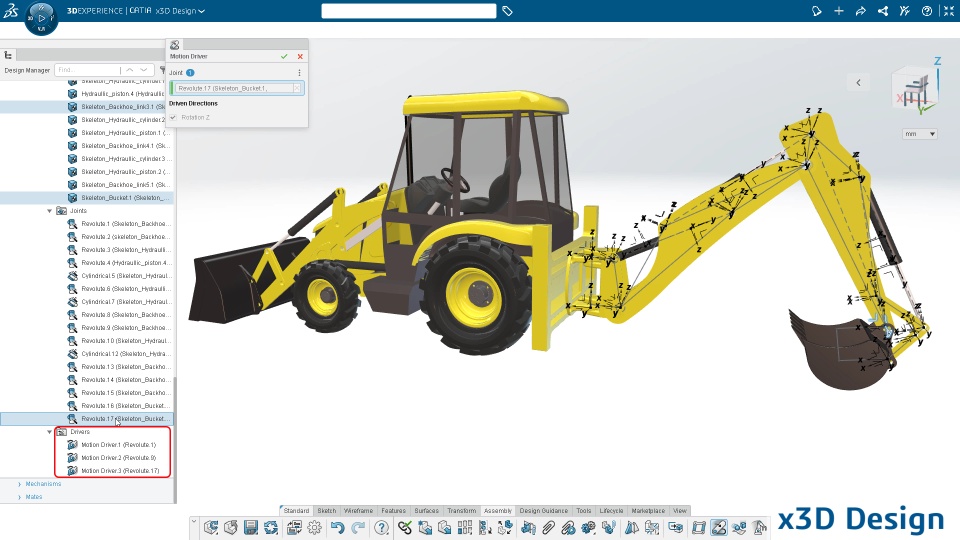Image resolution: width=960 pixels, height=540 pixels.
Task: Switch to the Lifecycle tab
Action: [611, 511]
